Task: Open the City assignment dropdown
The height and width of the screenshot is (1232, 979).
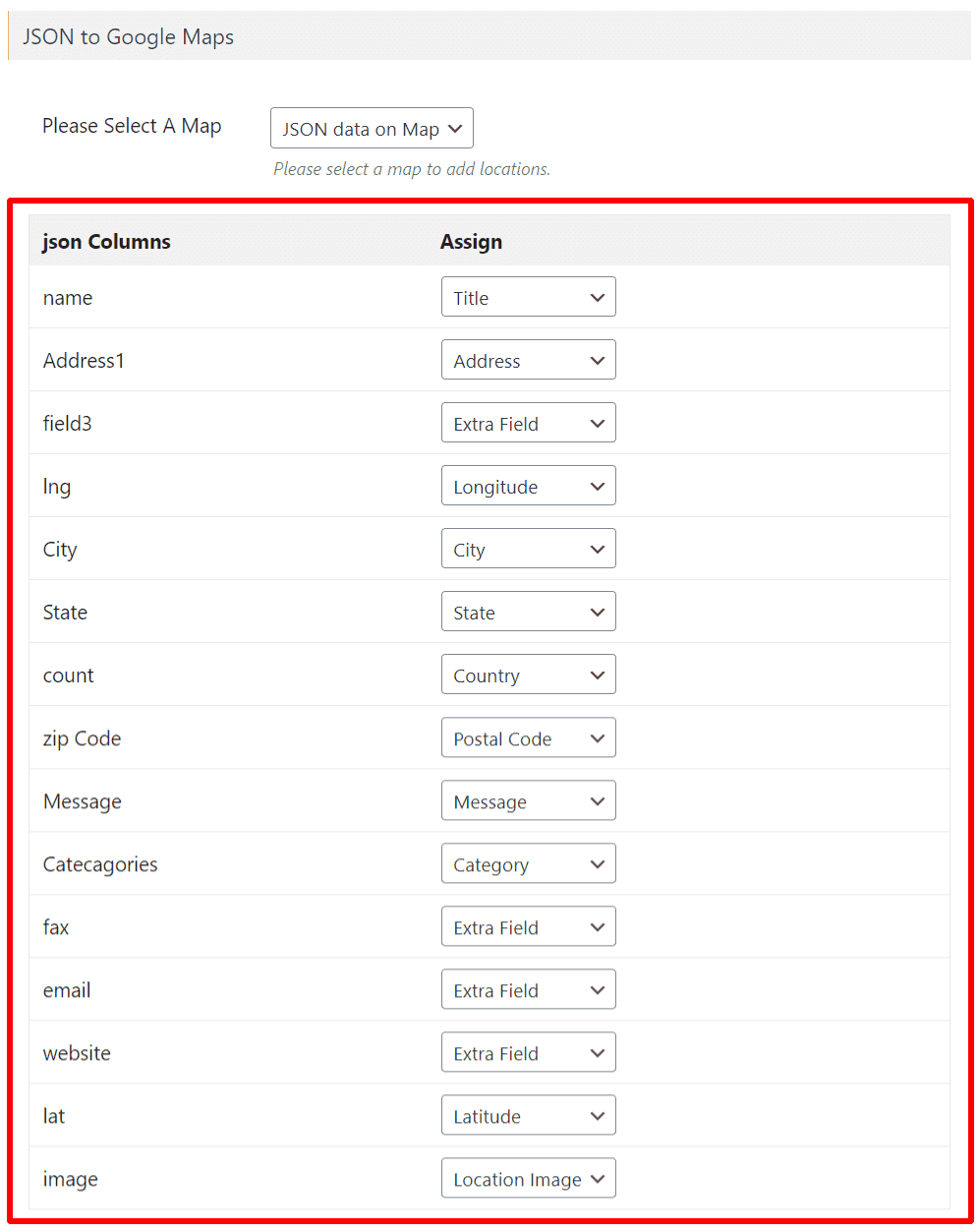Action: pyautogui.click(x=528, y=549)
